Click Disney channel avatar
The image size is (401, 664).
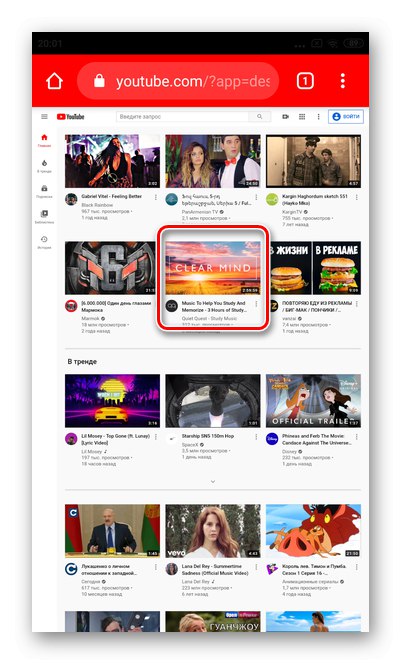[x=272, y=439]
